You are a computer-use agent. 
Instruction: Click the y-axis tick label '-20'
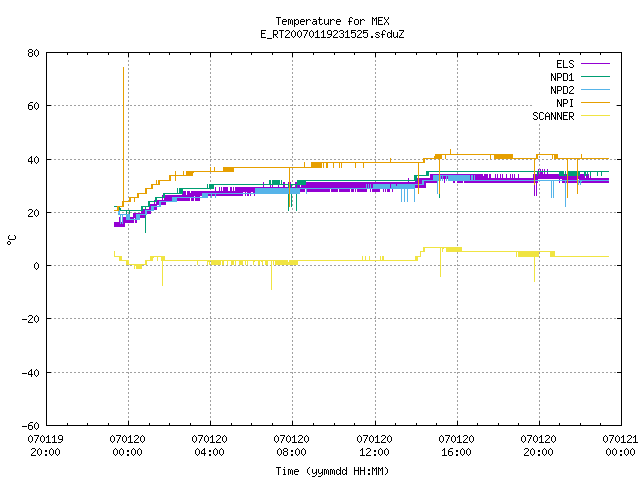(x=31, y=319)
